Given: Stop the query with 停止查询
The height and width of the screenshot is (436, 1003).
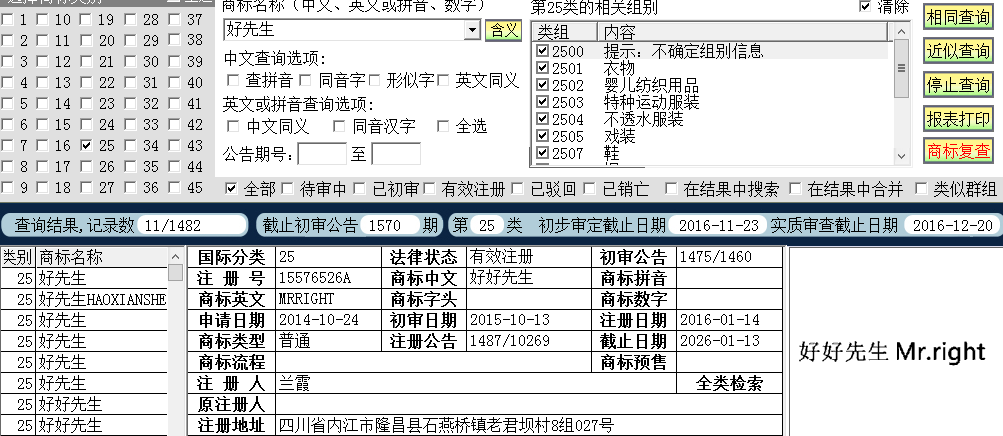Looking at the screenshot, I should pos(958,84).
